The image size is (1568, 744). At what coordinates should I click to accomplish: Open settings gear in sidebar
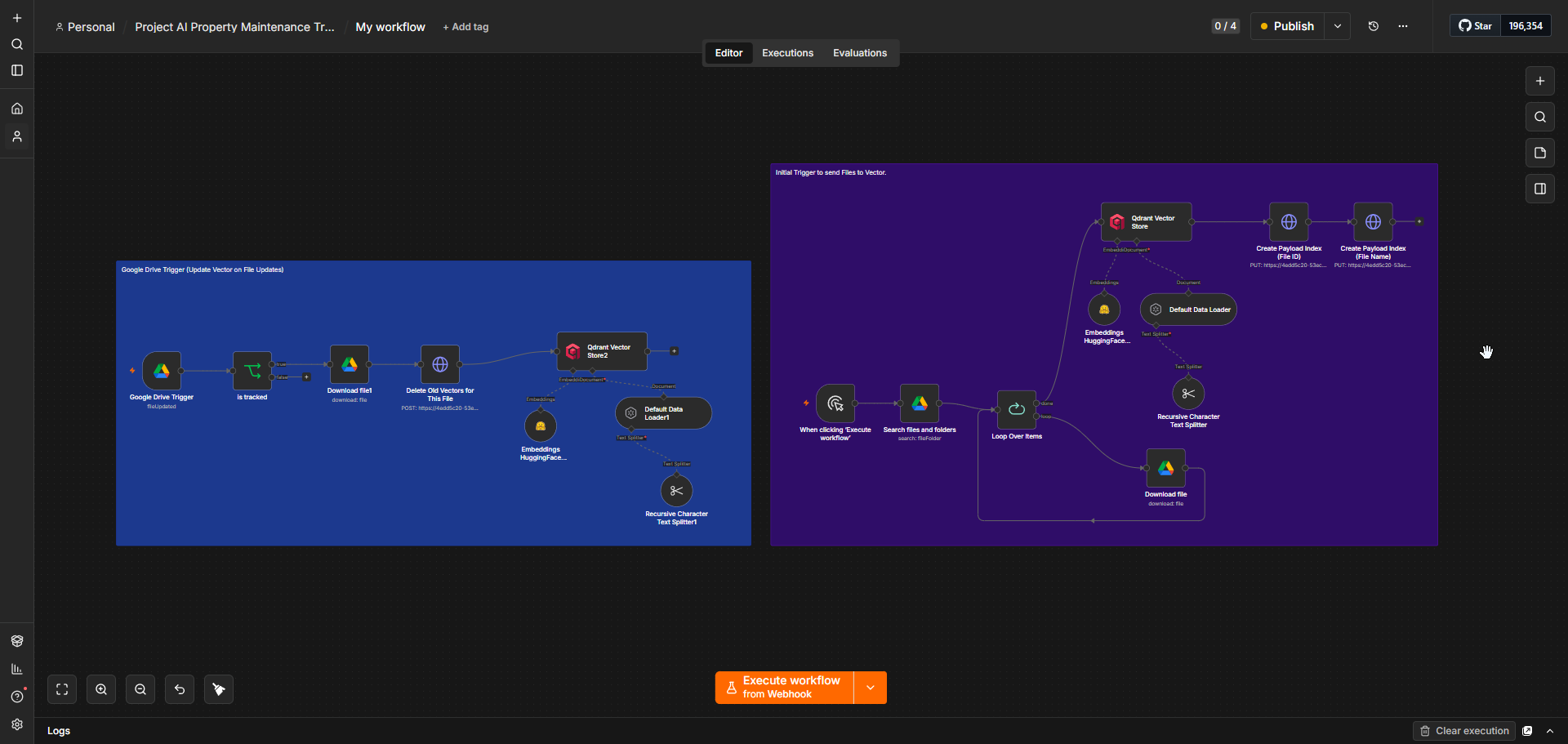point(17,724)
